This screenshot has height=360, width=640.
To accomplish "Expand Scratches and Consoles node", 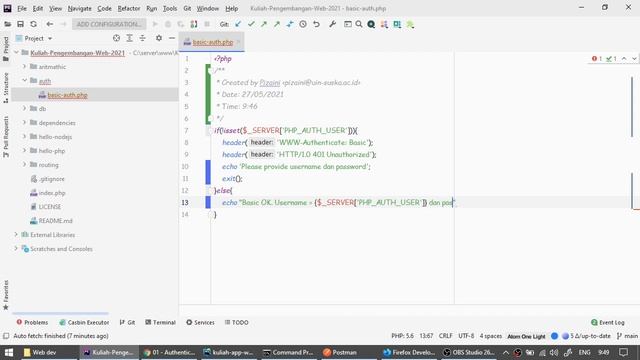I will tap(16, 249).
